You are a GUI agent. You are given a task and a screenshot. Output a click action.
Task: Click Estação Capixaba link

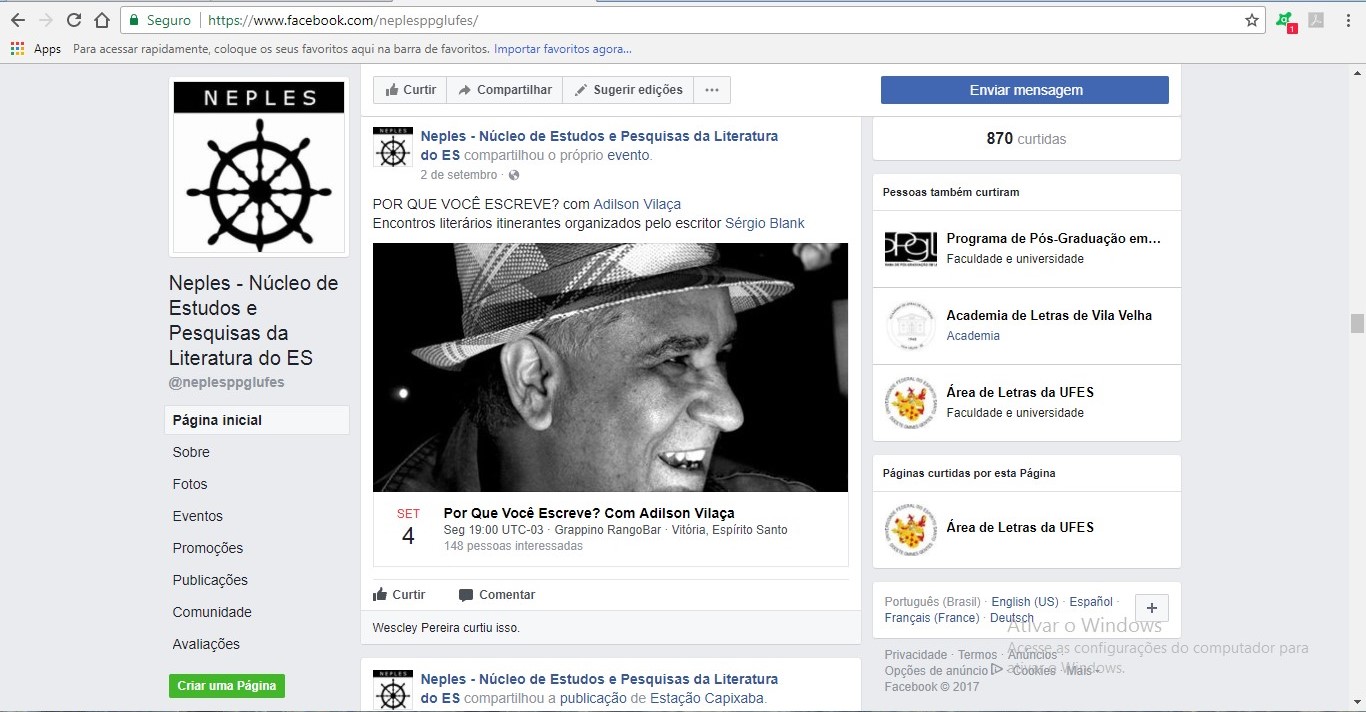pyautogui.click(x=708, y=698)
